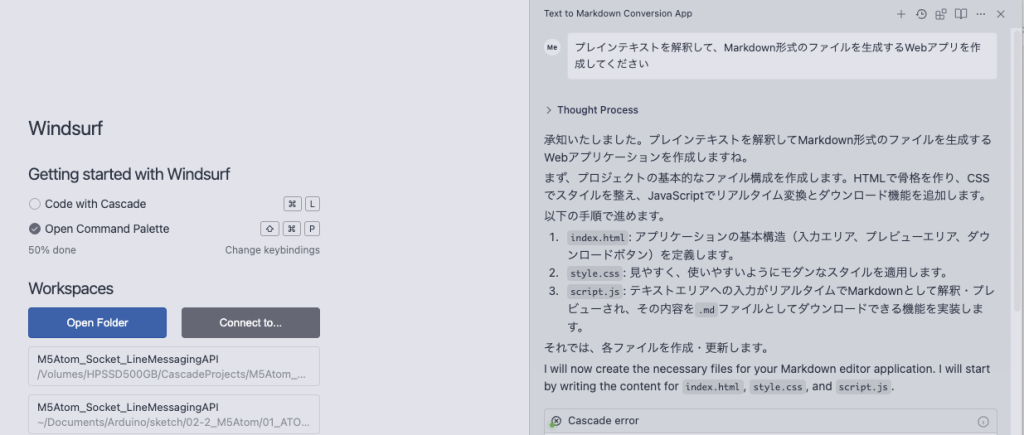Click the Me avatar beside the prompt
The width and height of the screenshot is (1024, 435).
click(552, 47)
